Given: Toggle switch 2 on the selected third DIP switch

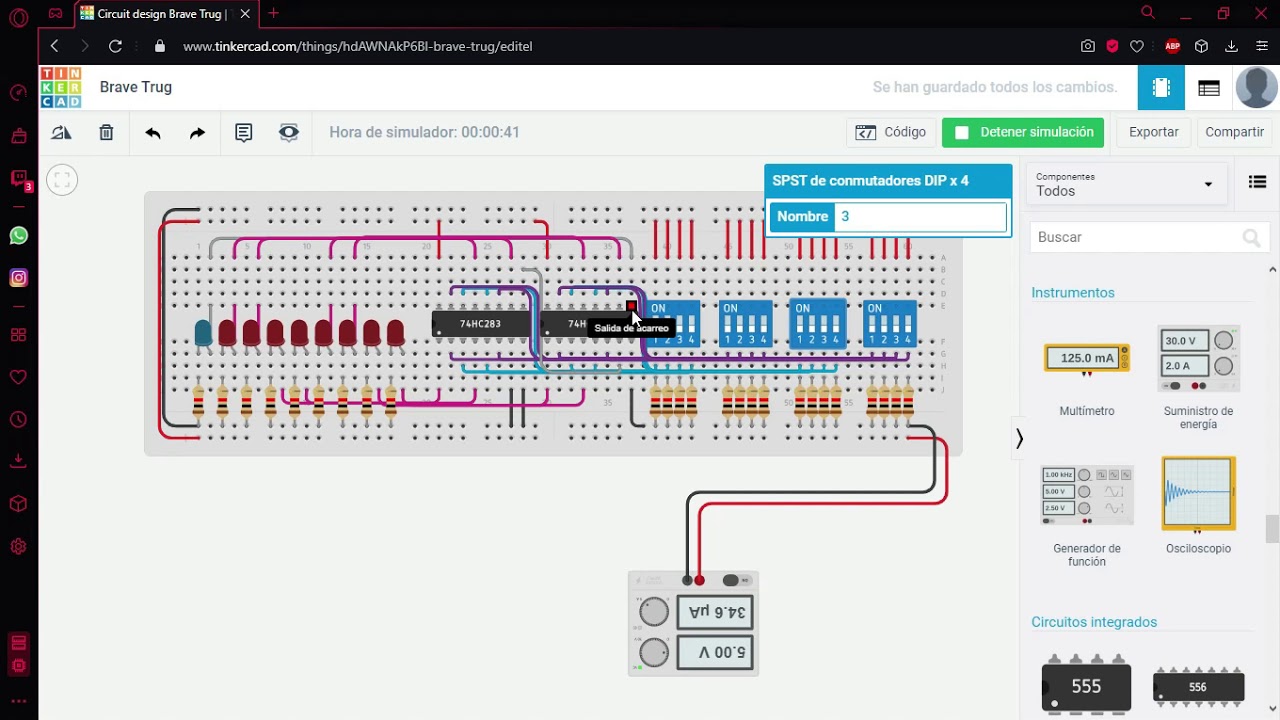Looking at the screenshot, I should point(814,326).
